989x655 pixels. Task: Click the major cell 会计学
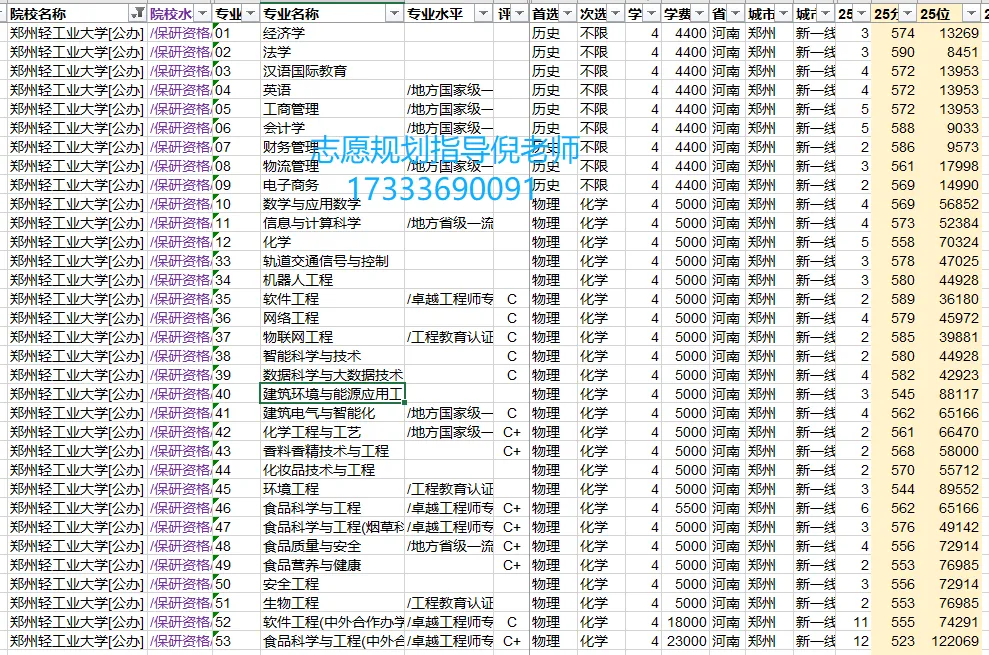(x=332, y=128)
